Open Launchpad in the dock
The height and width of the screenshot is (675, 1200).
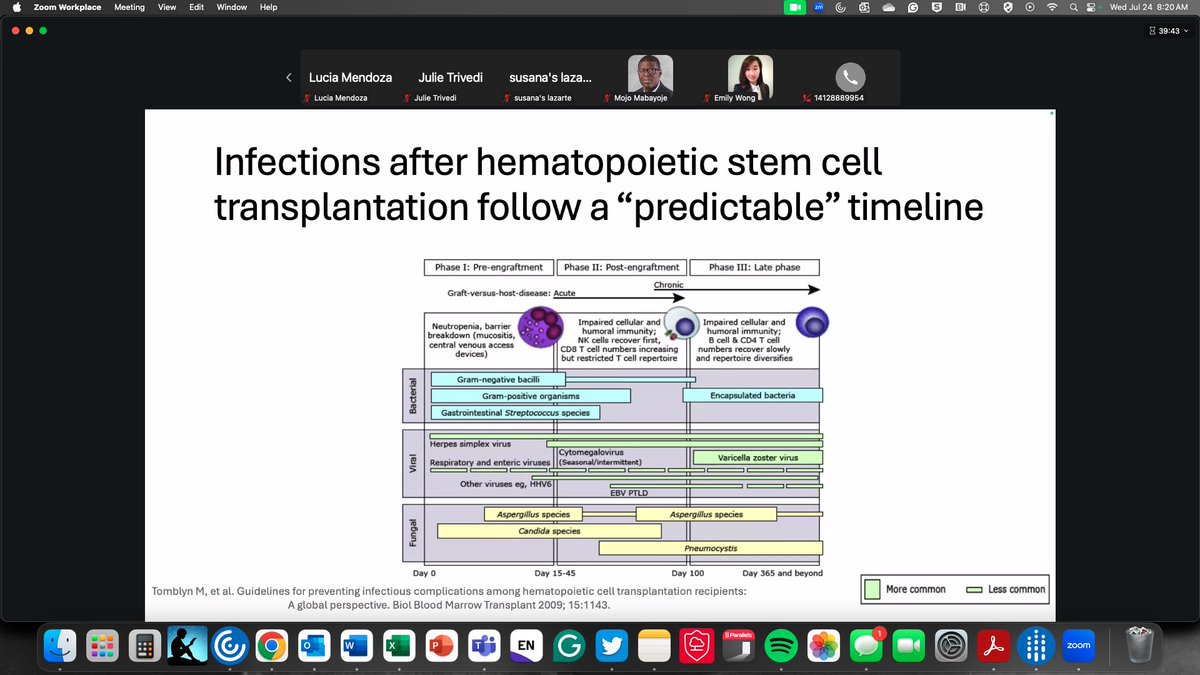click(102, 646)
